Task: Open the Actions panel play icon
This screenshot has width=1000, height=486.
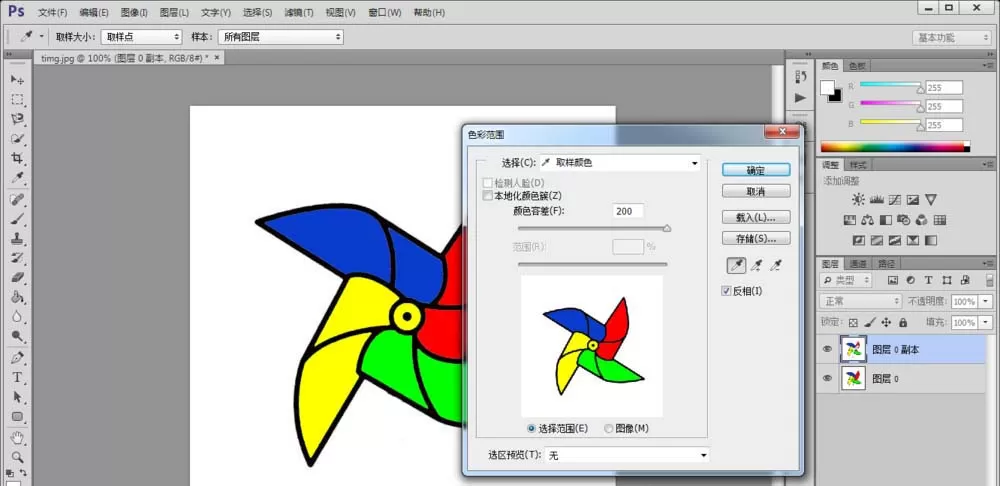Action: pyautogui.click(x=800, y=98)
